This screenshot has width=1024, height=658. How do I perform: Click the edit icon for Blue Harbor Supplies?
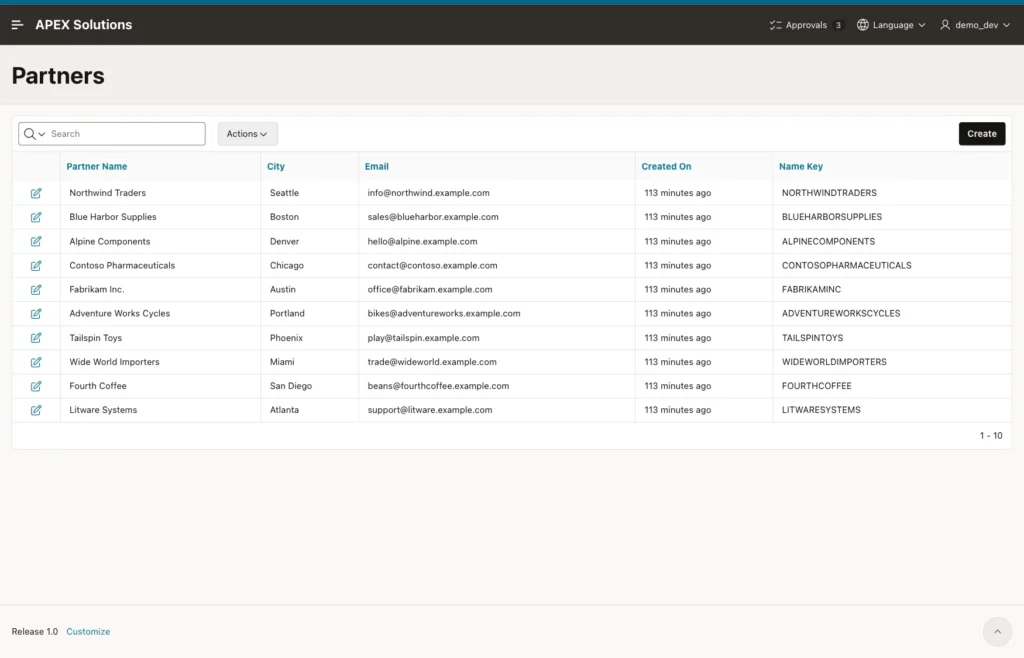pos(36,217)
